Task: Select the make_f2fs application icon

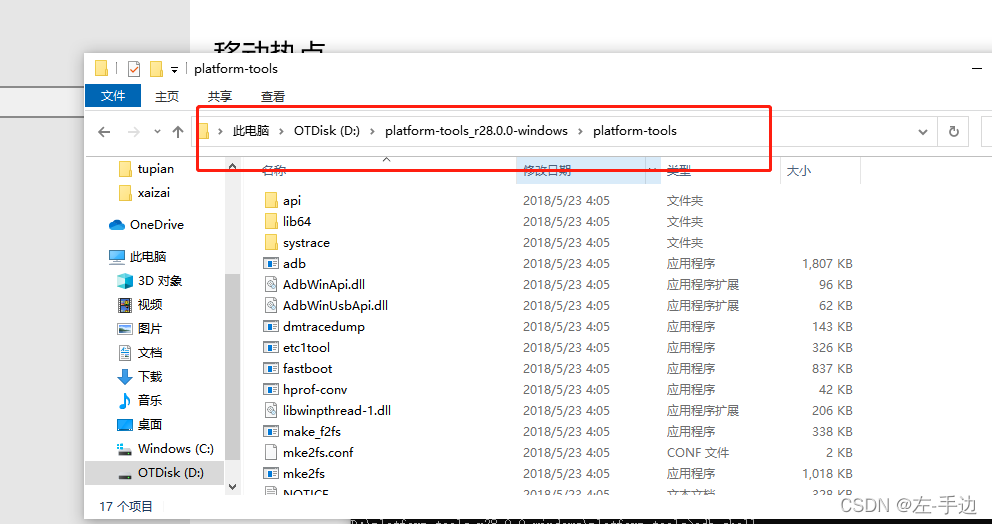Action: (x=271, y=430)
